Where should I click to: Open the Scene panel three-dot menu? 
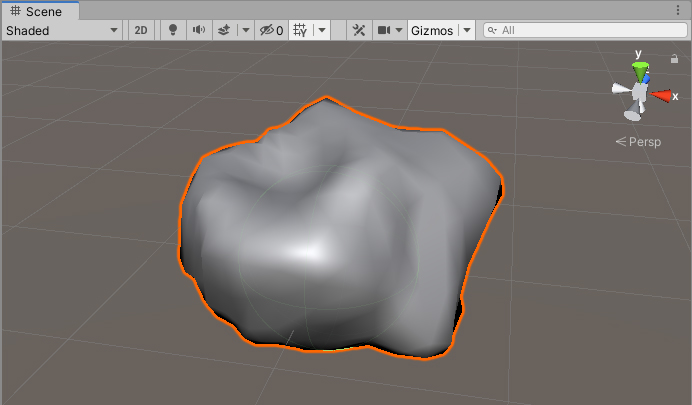click(x=679, y=11)
